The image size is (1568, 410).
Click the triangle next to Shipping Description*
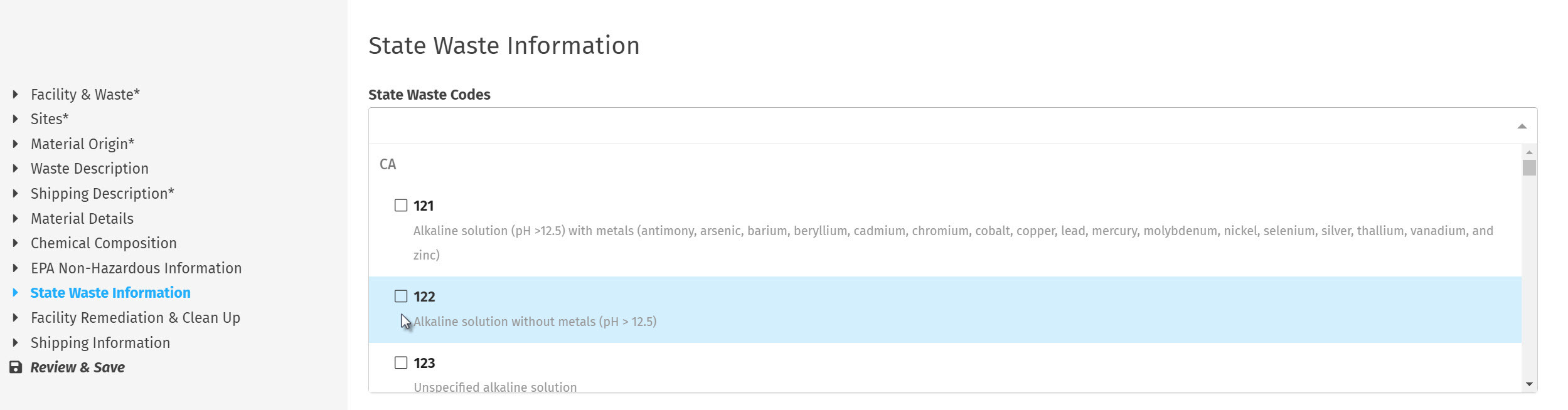click(x=15, y=193)
